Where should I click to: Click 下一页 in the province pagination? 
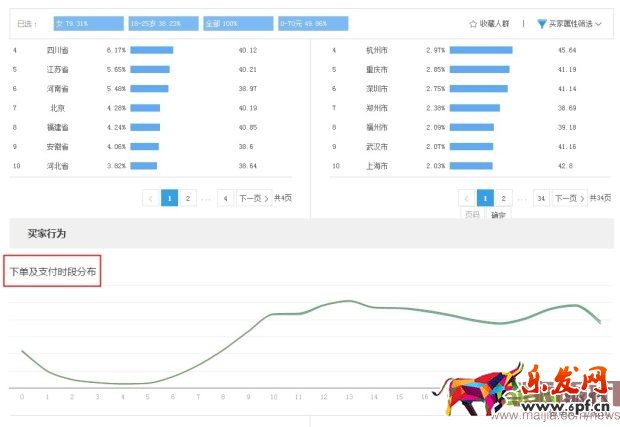pyautogui.click(x=251, y=198)
